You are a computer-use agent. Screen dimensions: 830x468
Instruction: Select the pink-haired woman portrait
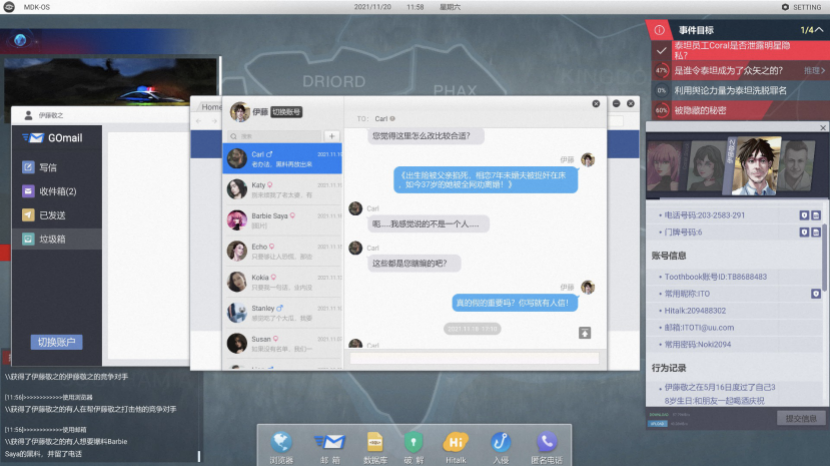point(664,166)
